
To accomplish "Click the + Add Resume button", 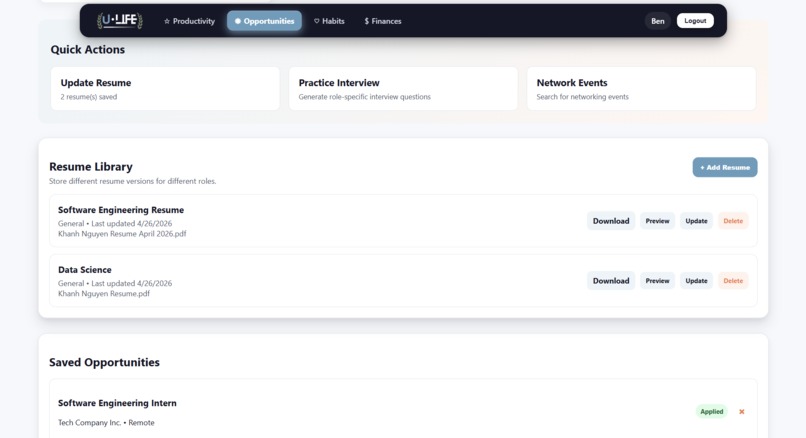I will coord(725,167).
